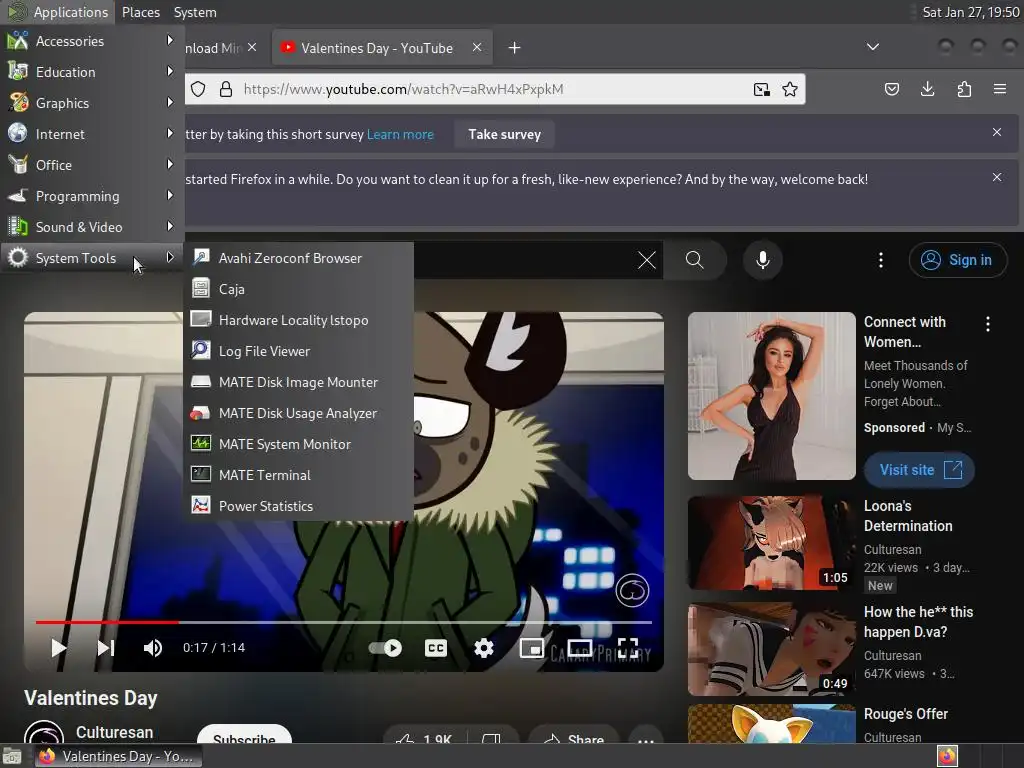
Task: Show site security lock info
Action: coord(226,89)
